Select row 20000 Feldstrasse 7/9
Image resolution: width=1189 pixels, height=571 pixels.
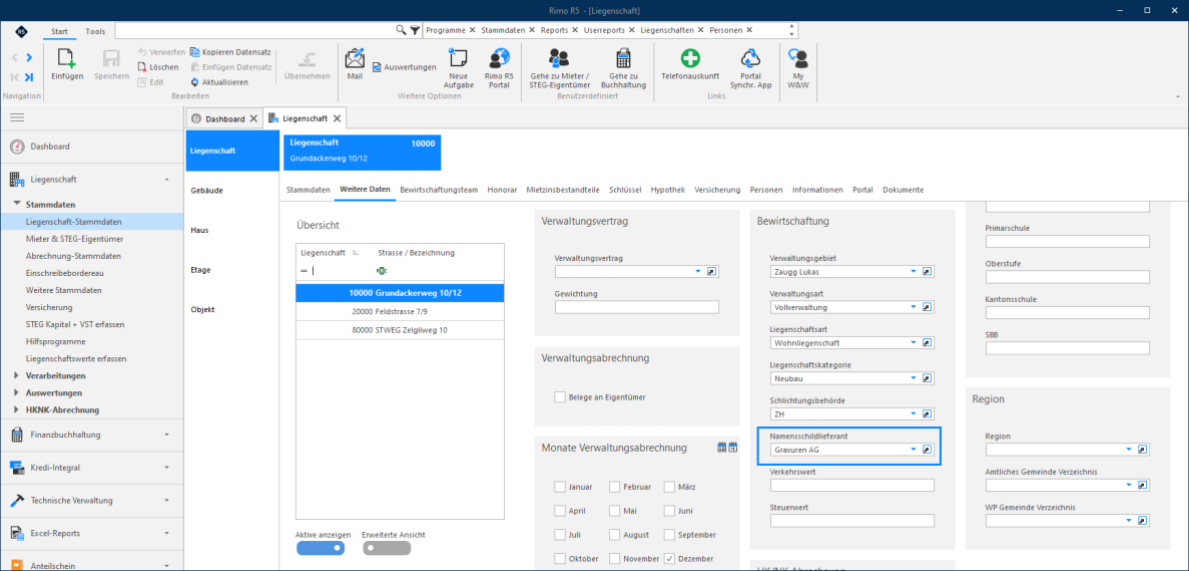coord(400,312)
